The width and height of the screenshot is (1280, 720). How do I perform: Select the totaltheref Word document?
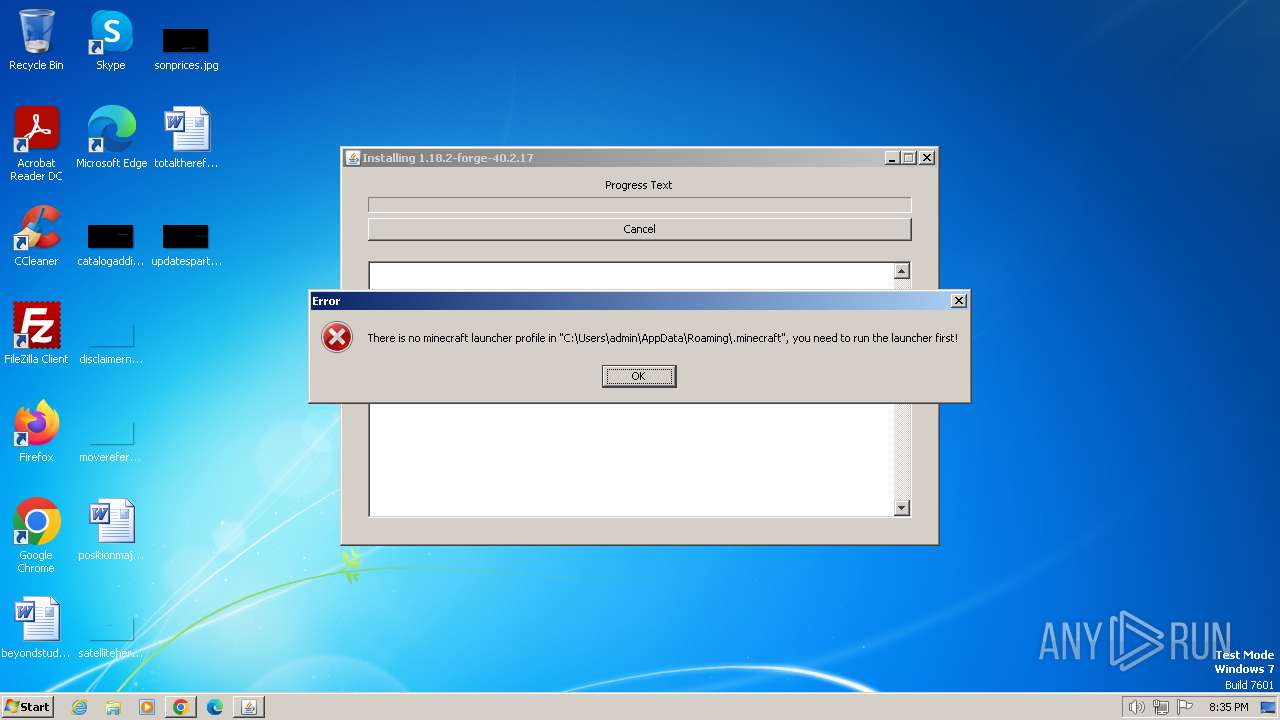pyautogui.click(x=186, y=138)
